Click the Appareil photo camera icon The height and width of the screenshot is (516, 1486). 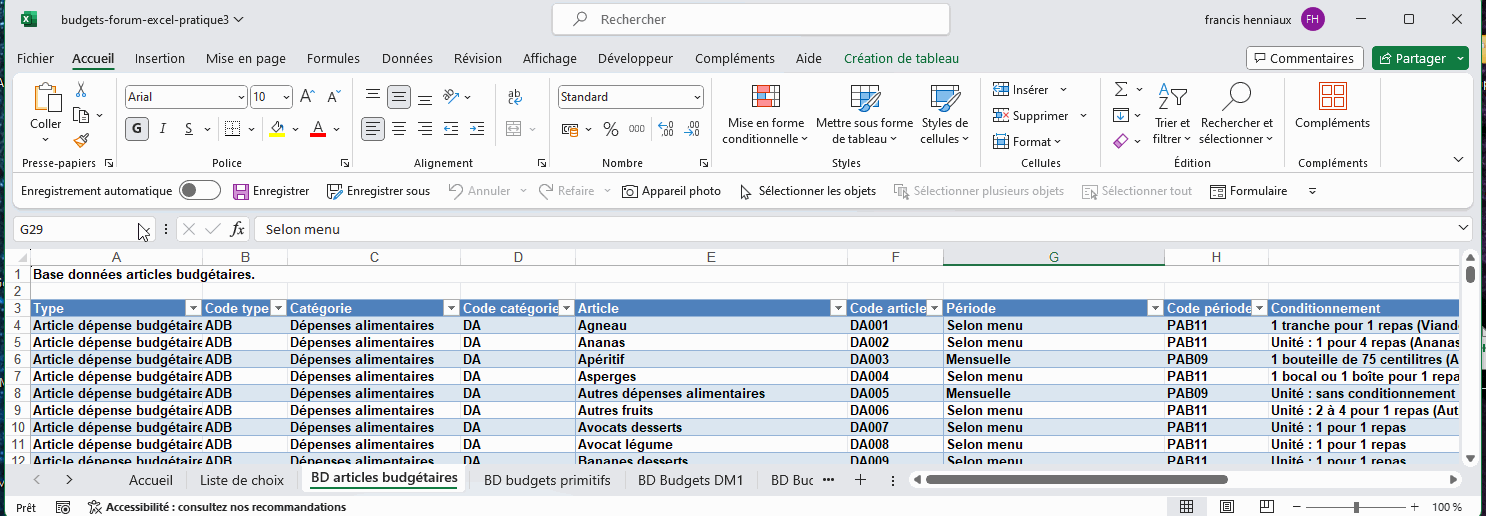coord(630,191)
